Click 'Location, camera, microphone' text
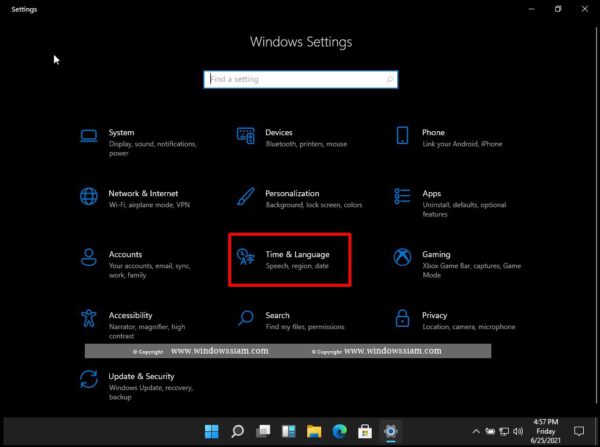Screen dimensions: 600x447 469,326
